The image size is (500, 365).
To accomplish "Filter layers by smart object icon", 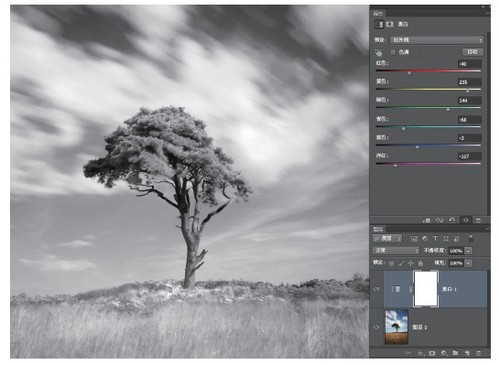I will click(x=457, y=239).
